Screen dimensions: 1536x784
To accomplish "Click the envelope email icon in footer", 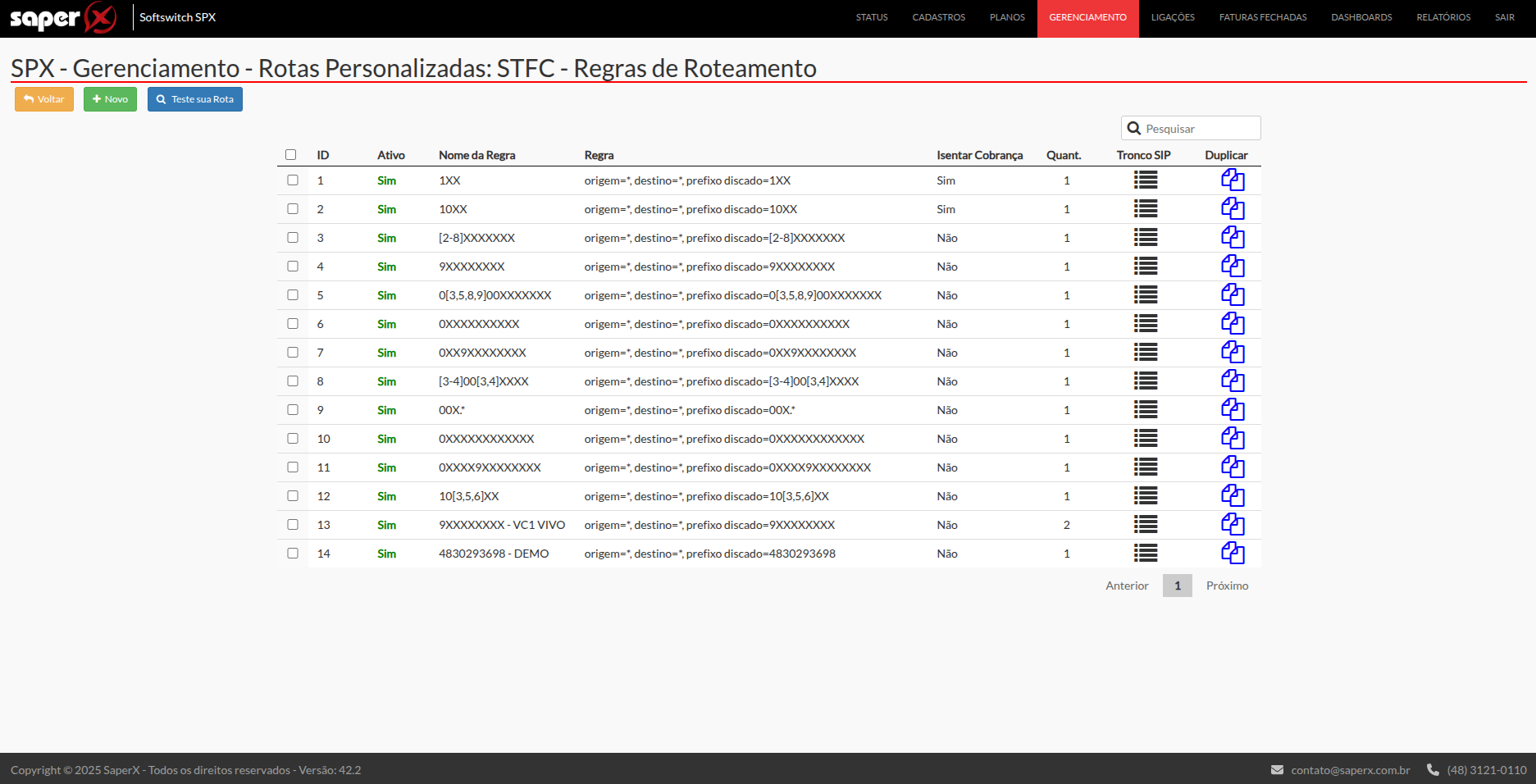I will tap(1277, 770).
